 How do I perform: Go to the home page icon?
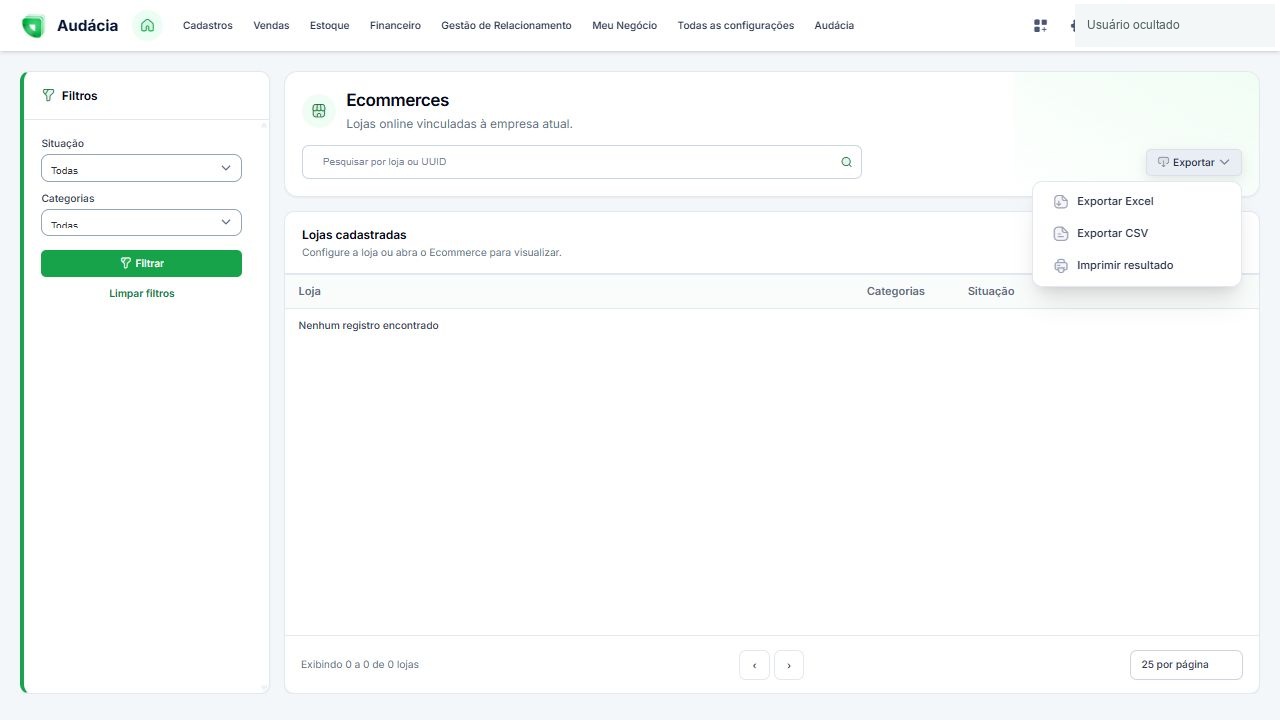coord(147,25)
